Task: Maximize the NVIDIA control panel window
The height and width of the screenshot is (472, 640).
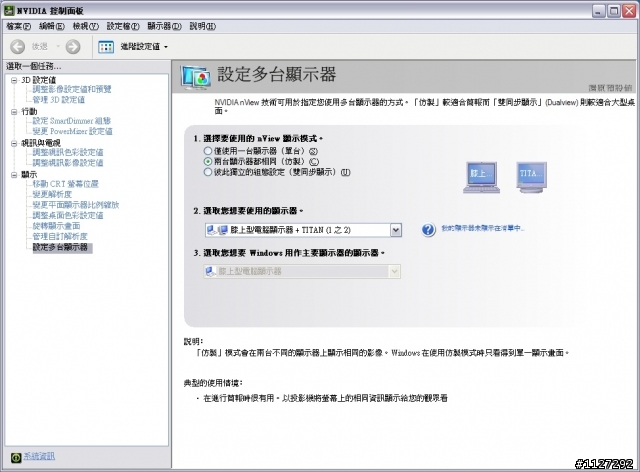Action: pyautogui.click(x=613, y=11)
